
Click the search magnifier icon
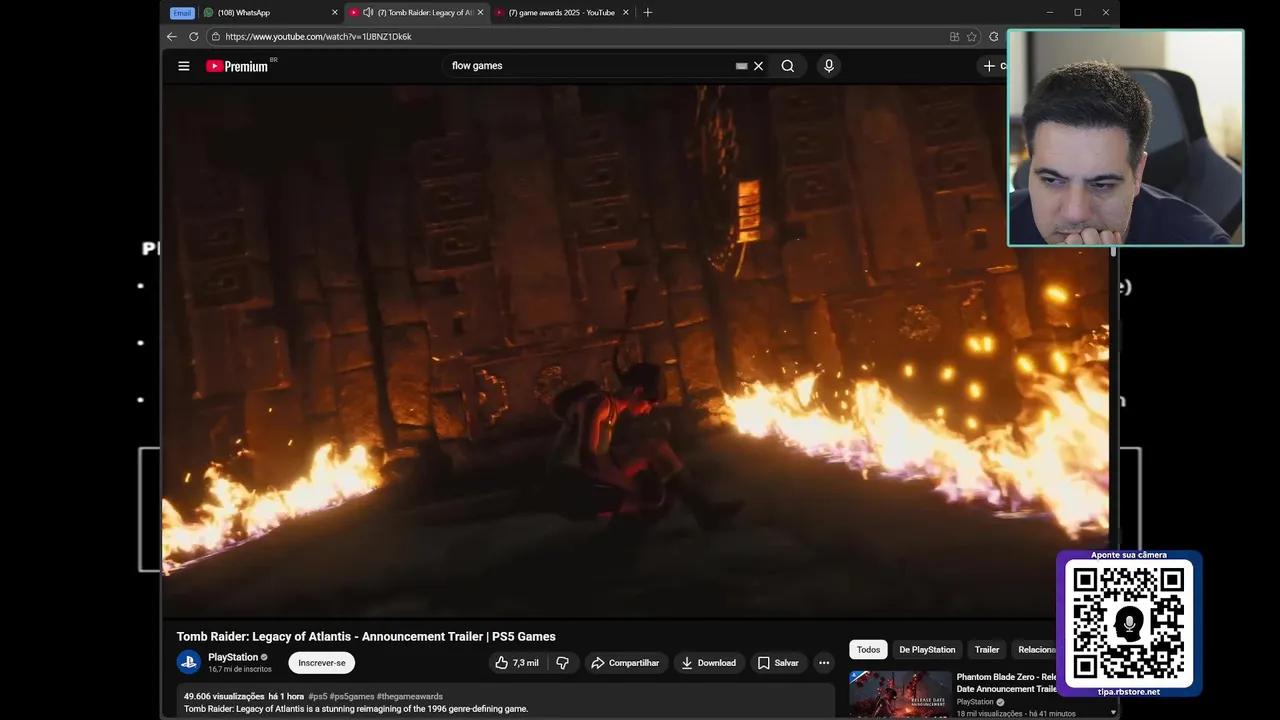click(x=788, y=65)
